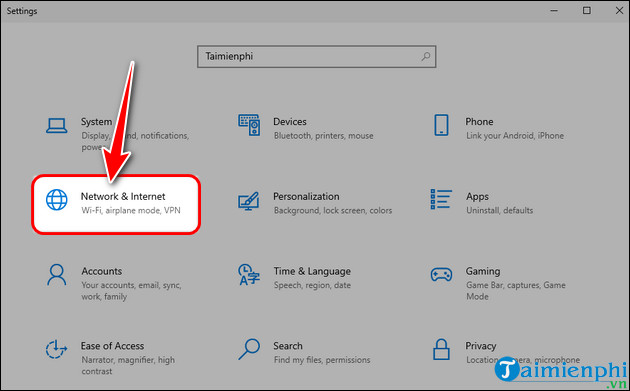Click the Phone icon
The width and height of the screenshot is (630, 391).
pyautogui.click(x=441, y=125)
